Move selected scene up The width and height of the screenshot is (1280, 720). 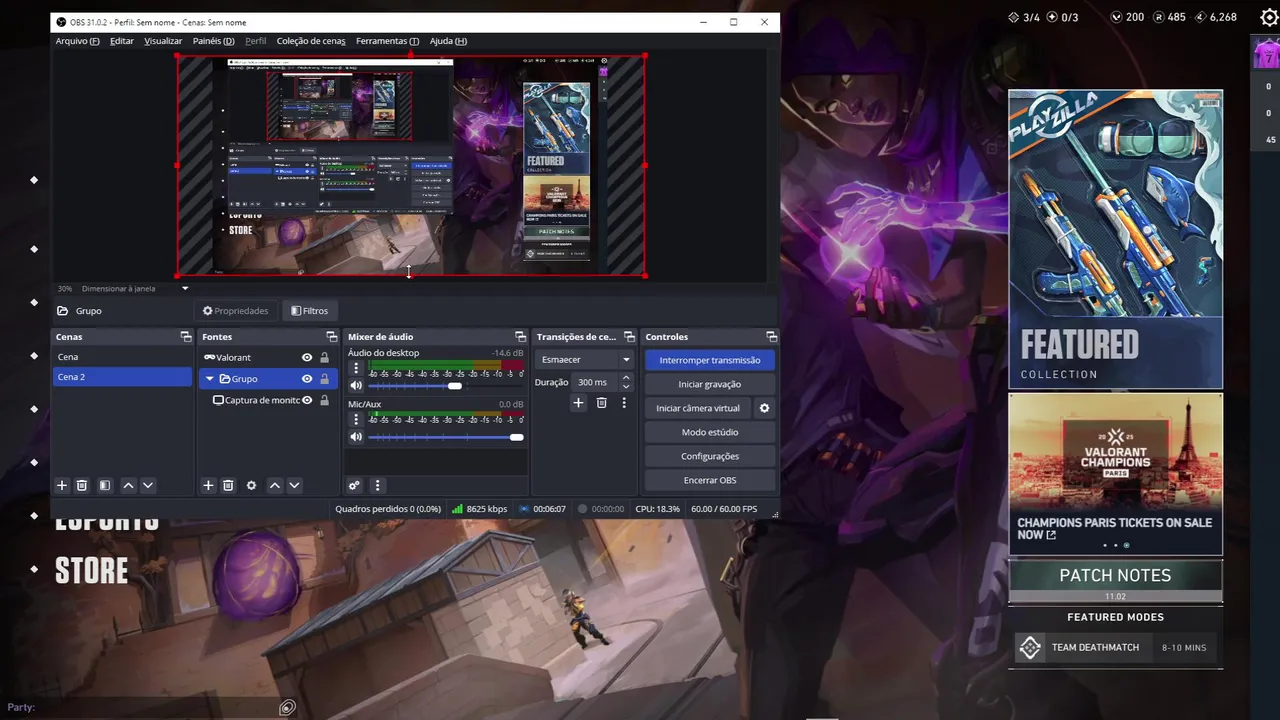click(128, 485)
